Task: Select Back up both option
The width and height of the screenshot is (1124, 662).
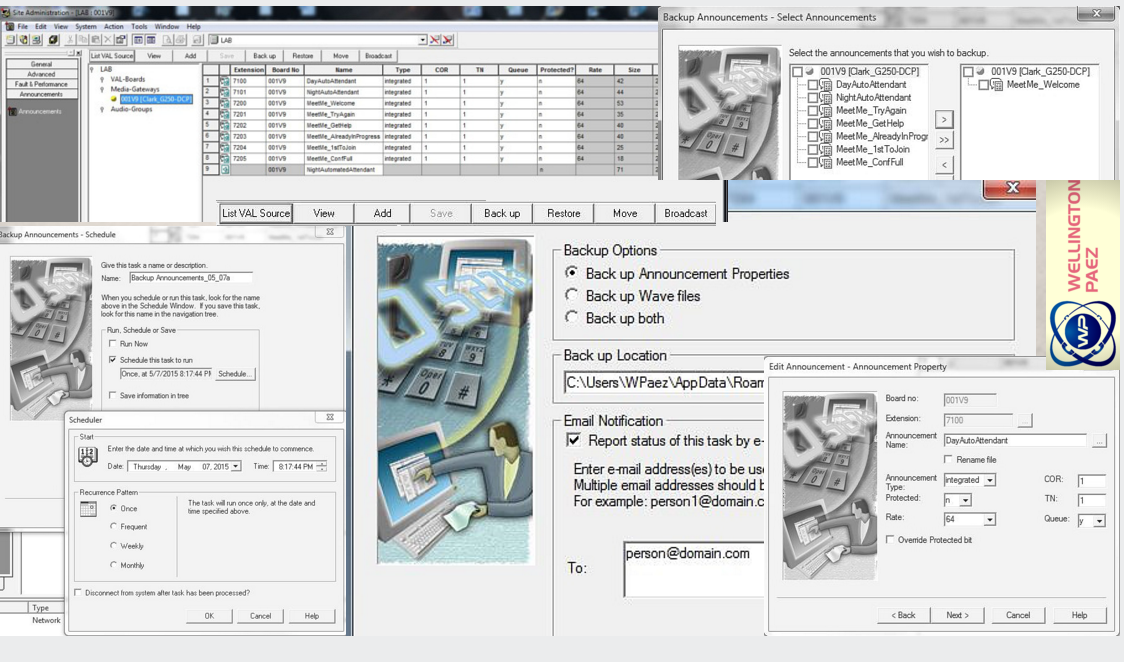Action: point(571,317)
